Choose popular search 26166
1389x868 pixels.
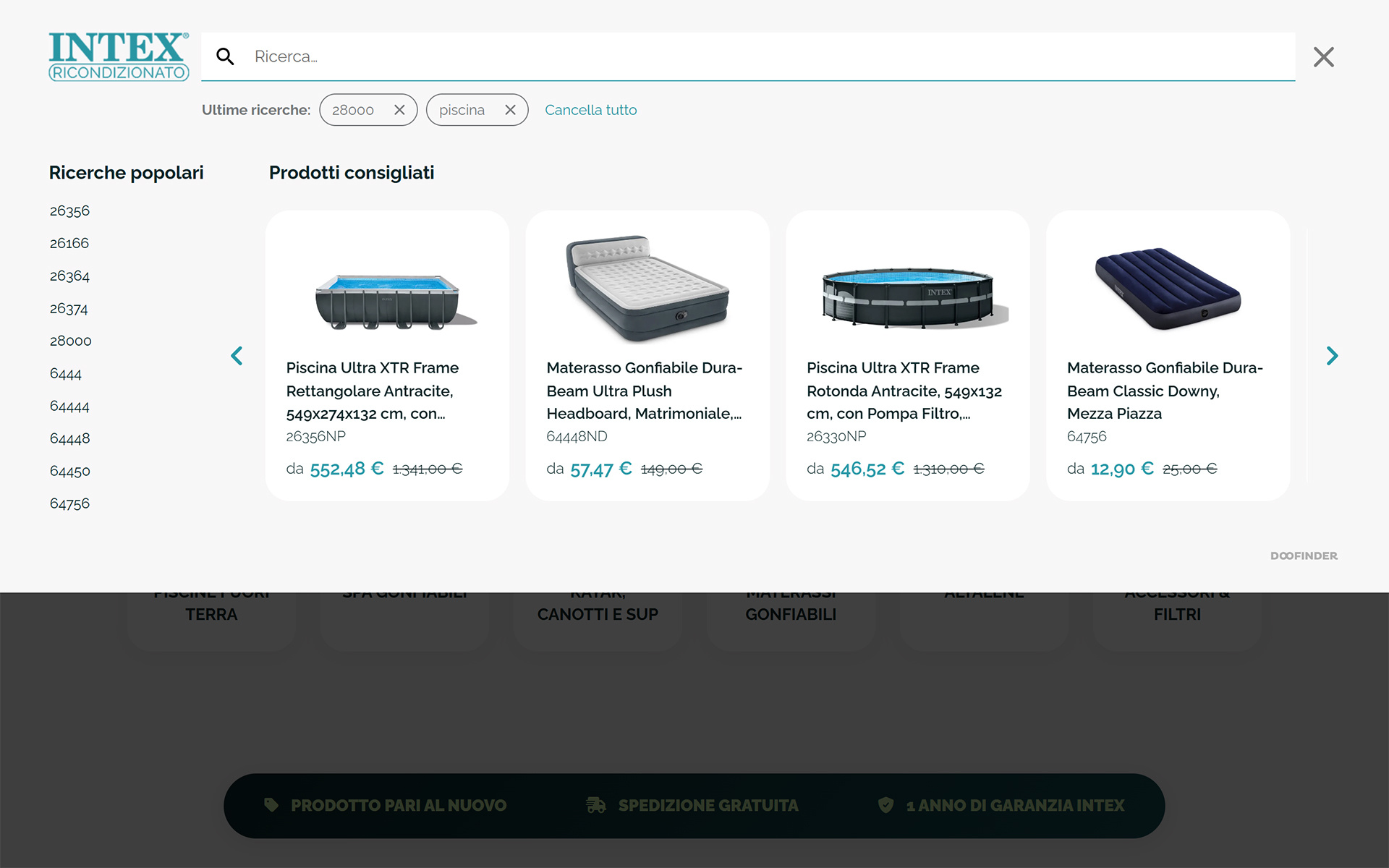pyautogui.click(x=69, y=244)
